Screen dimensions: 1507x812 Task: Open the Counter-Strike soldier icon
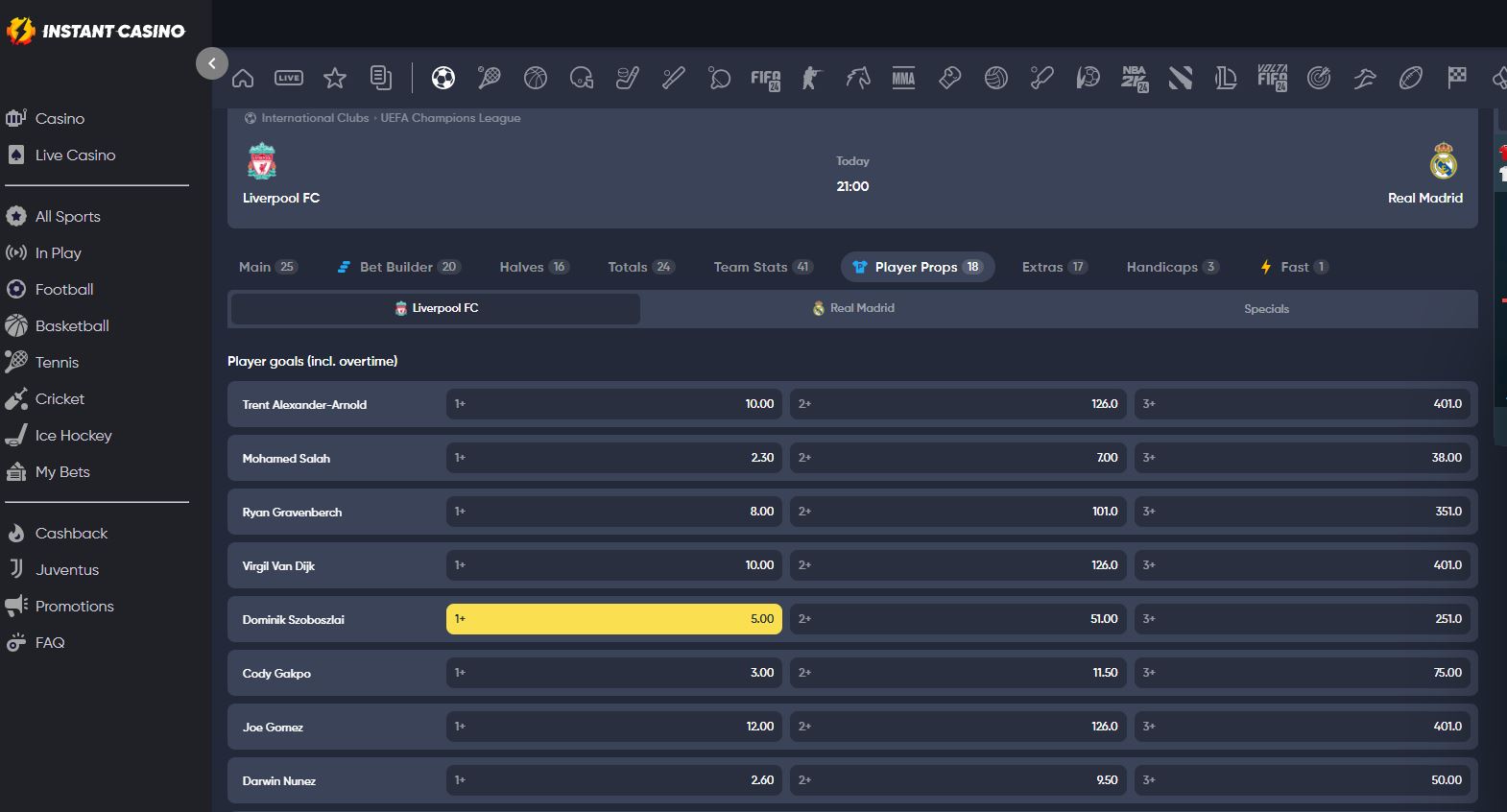(812, 78)
